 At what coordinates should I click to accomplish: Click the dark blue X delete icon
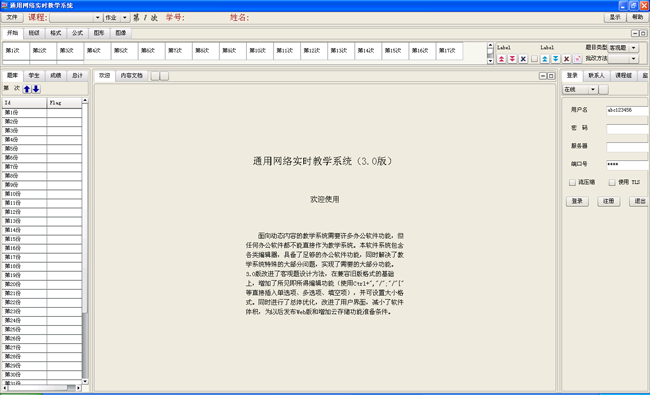(x=523, y=59)
